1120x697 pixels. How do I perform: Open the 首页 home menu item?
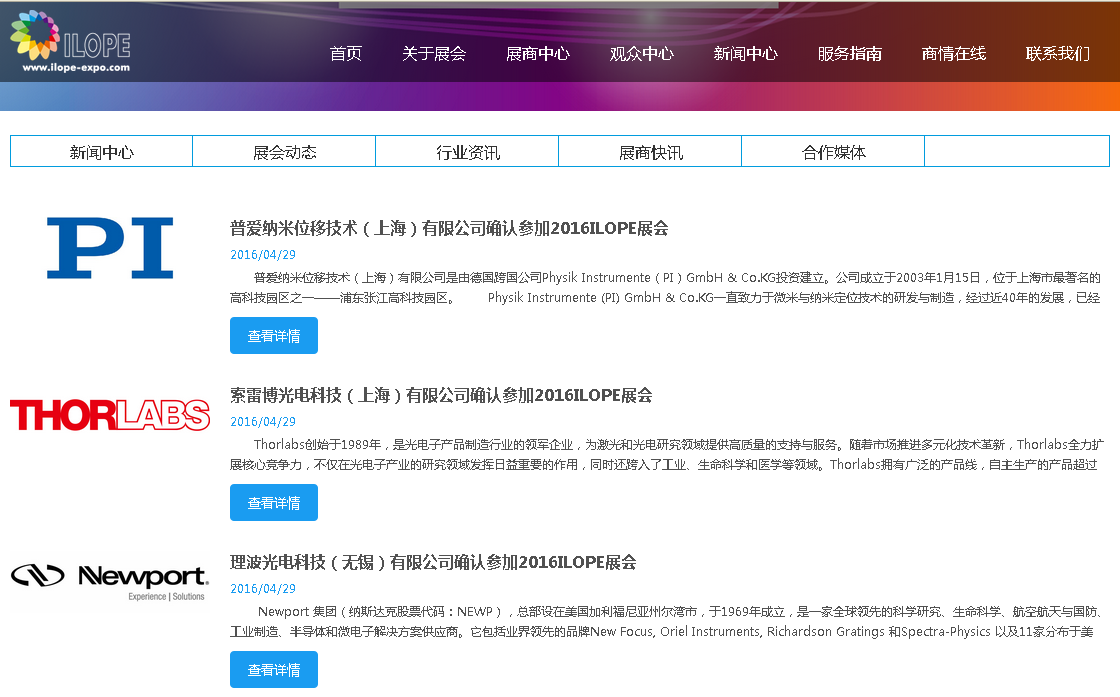(346, 54)
